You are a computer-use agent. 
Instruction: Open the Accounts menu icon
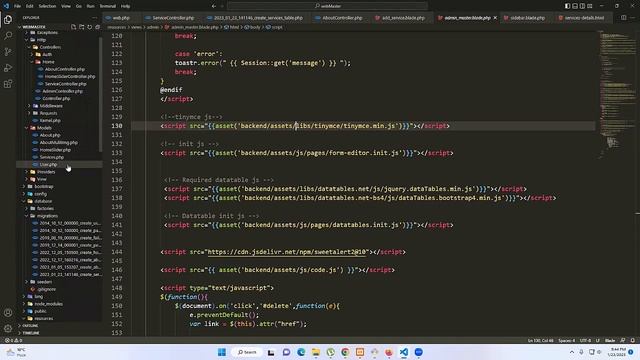click(8, 313)
